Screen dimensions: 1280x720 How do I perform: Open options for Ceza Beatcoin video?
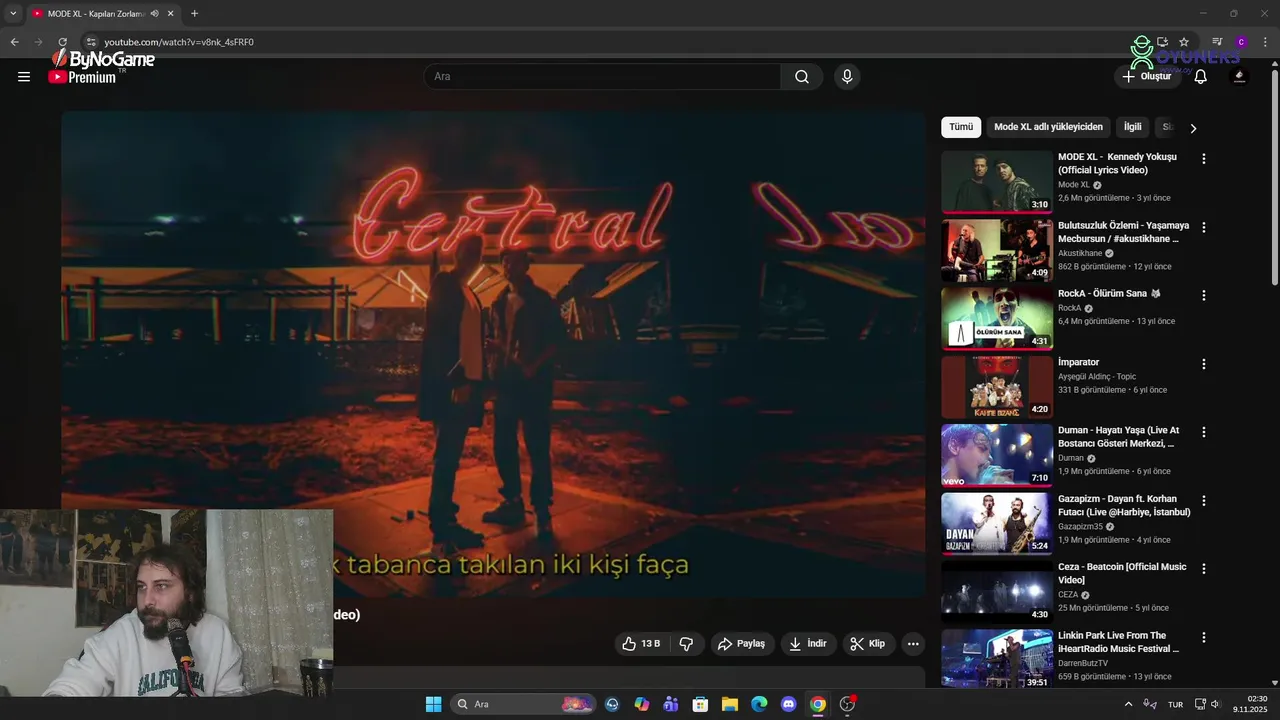(x=1203, y=569)
